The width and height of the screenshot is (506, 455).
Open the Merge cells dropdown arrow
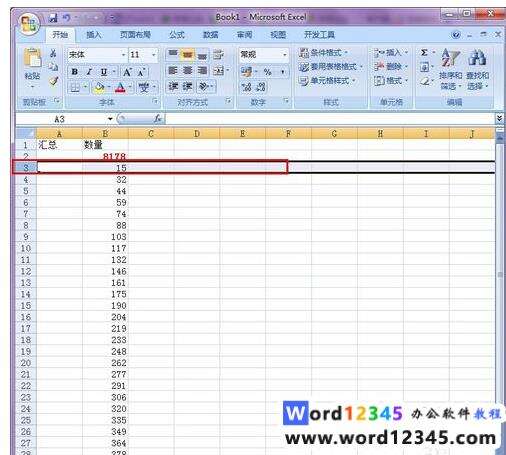228,70
